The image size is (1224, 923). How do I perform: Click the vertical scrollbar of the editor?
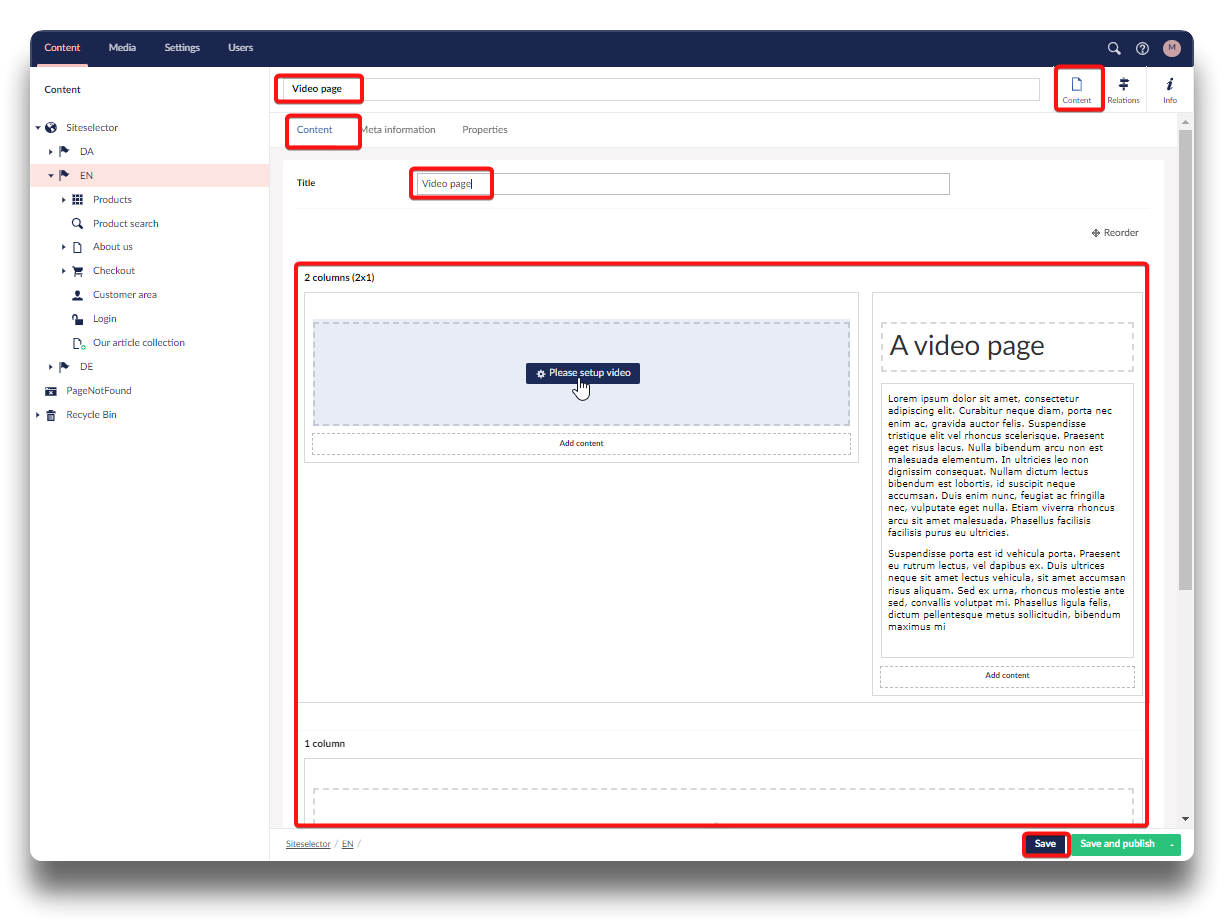point(1185,360)
